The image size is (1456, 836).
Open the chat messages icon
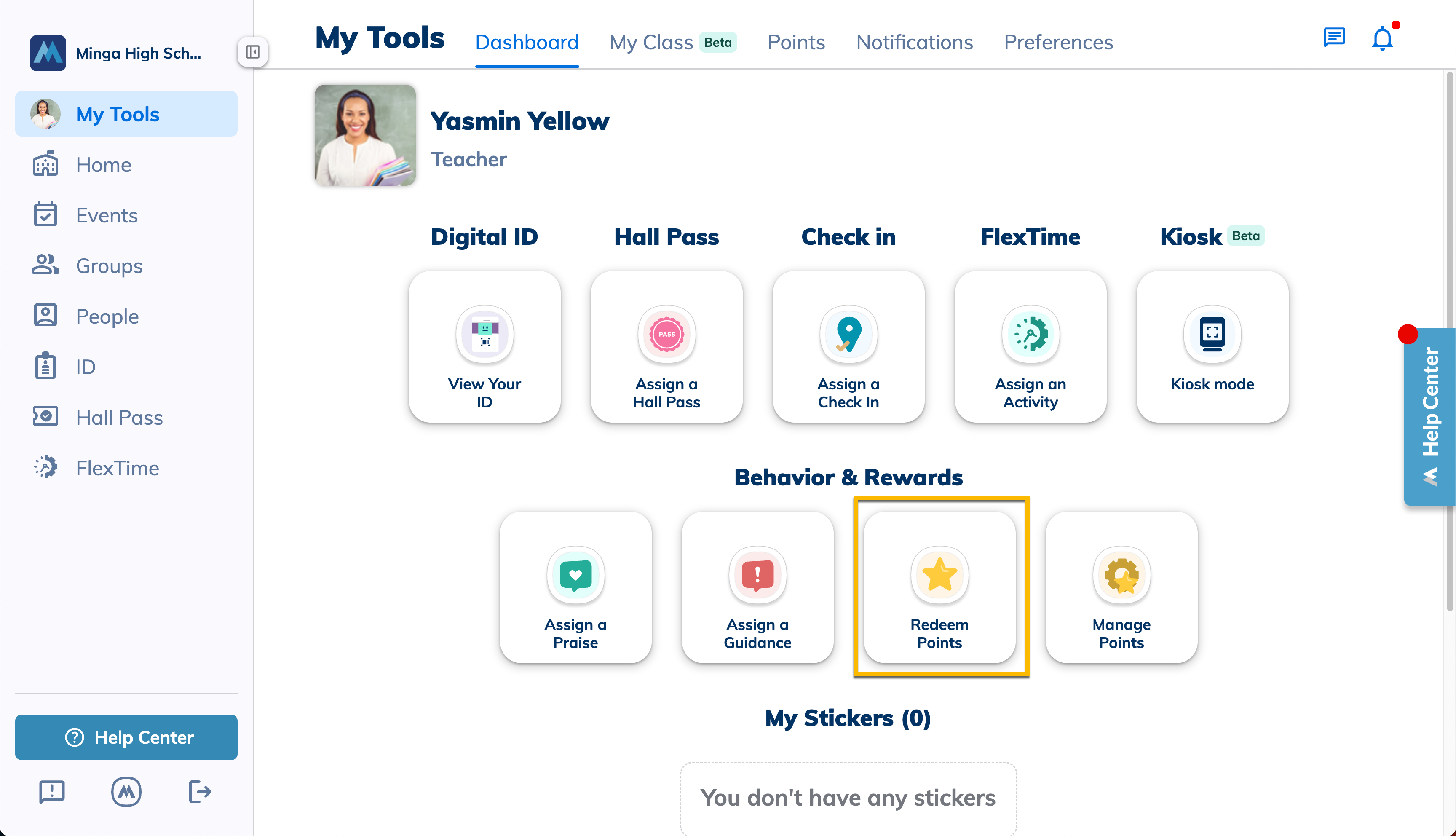click(x=1334, y=38)
